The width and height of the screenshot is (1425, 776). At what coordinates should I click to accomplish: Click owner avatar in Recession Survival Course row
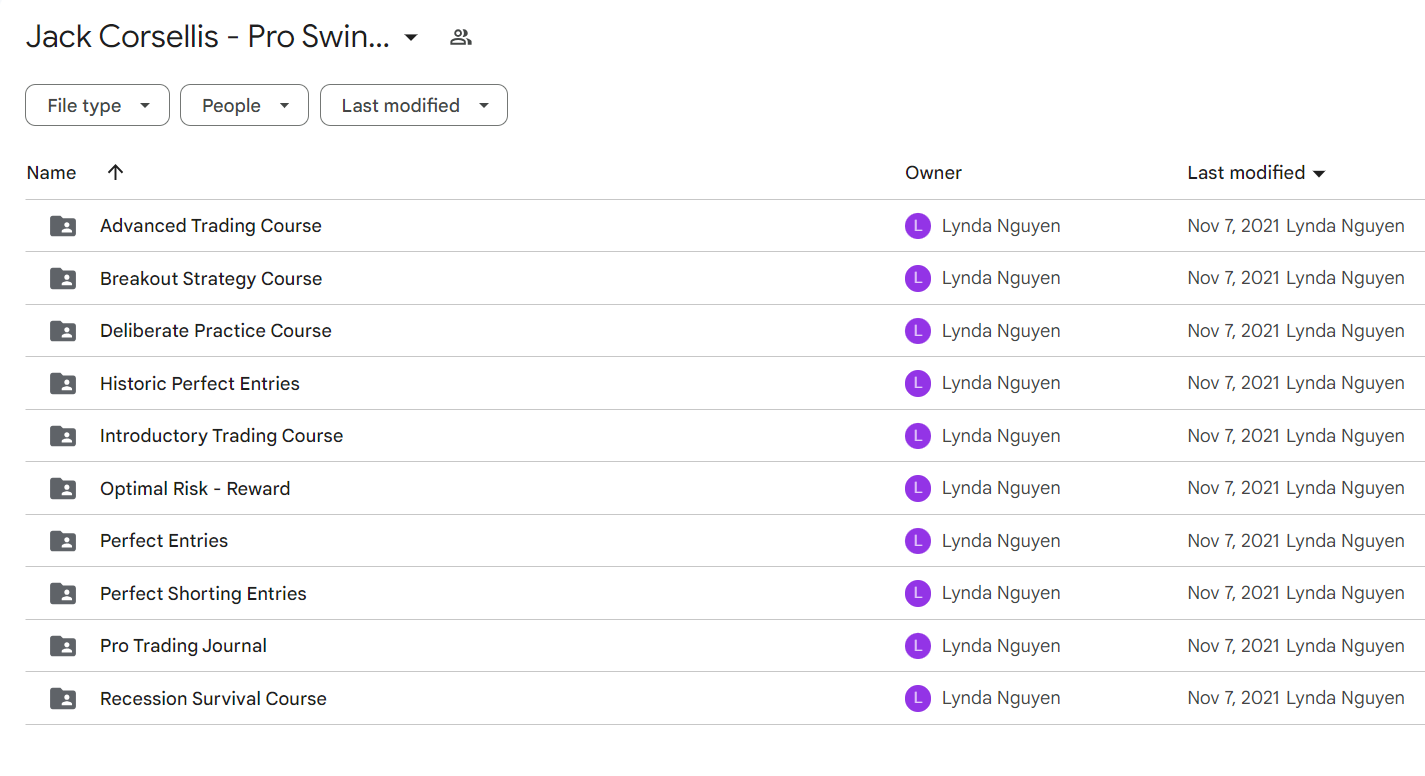[918, 698]
